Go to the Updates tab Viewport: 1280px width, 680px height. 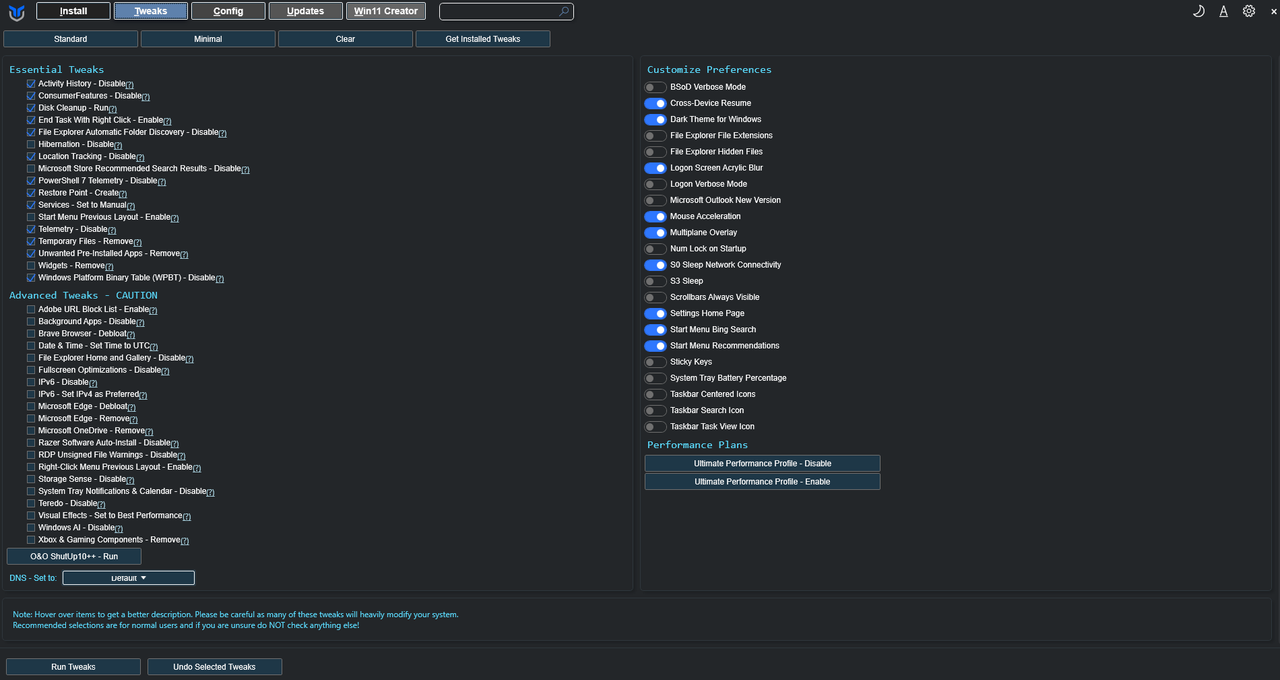[x=305, y=11]
